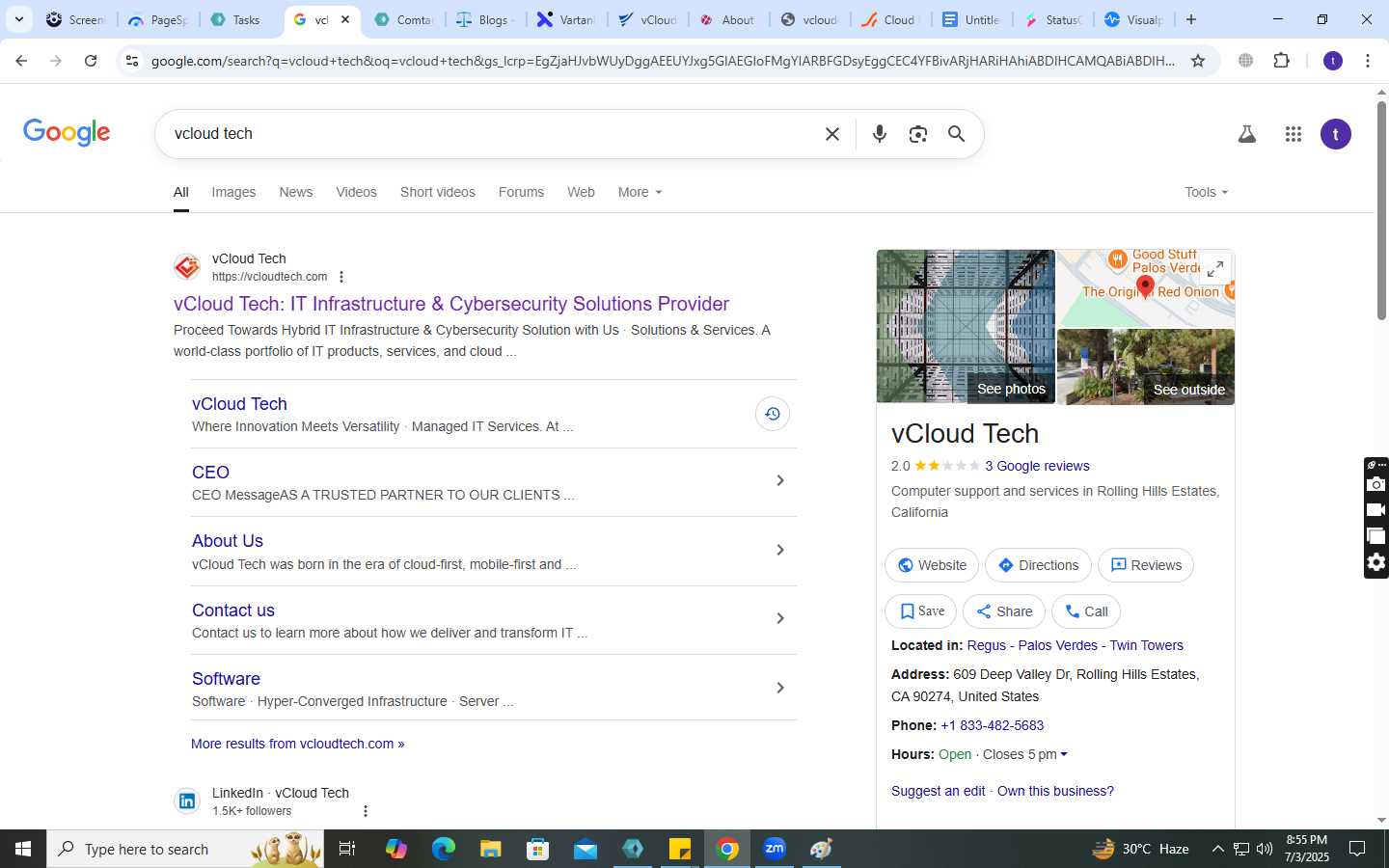Open the Contact us sitelink chevron

coord(780,618)
